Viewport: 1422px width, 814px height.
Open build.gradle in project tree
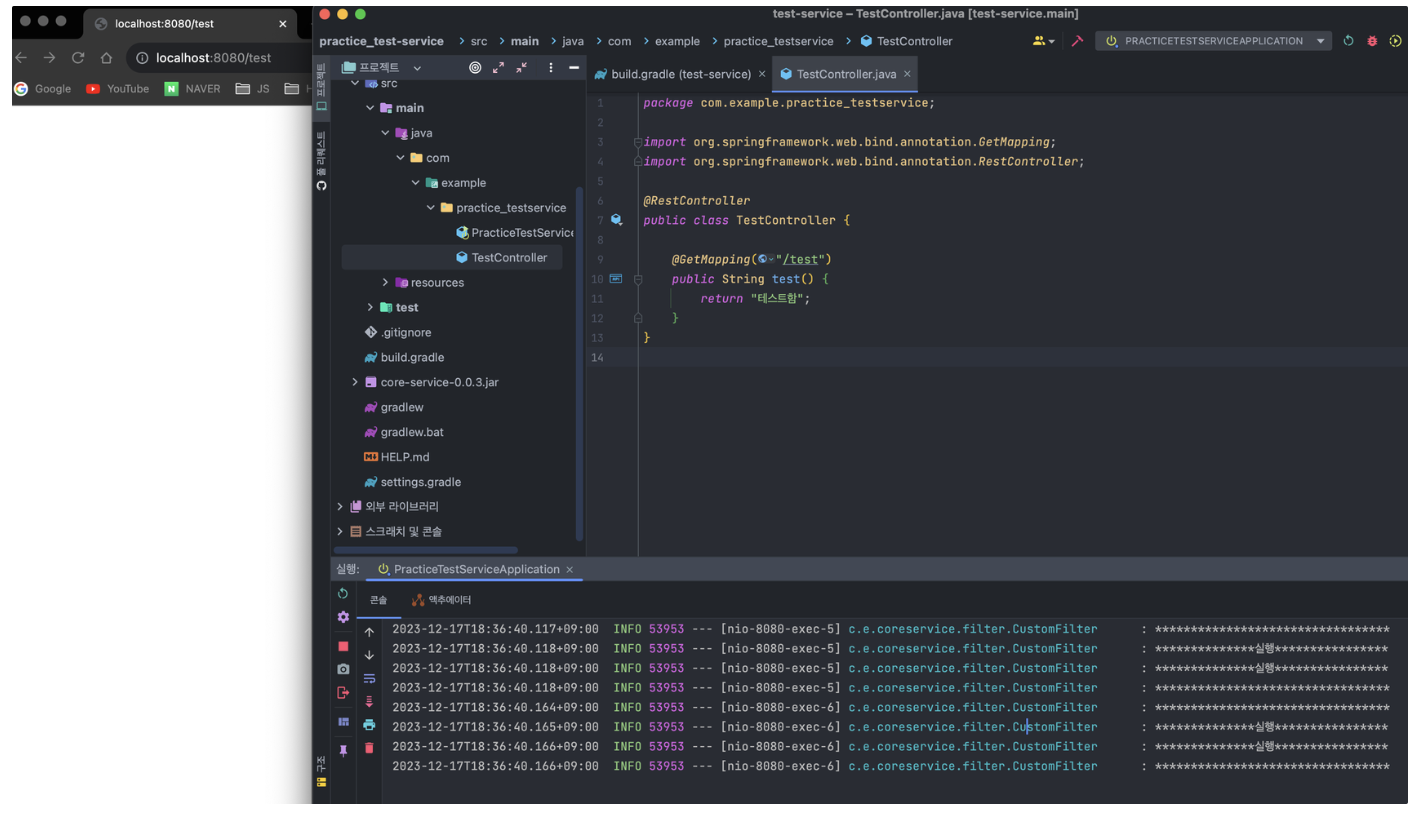404,357
